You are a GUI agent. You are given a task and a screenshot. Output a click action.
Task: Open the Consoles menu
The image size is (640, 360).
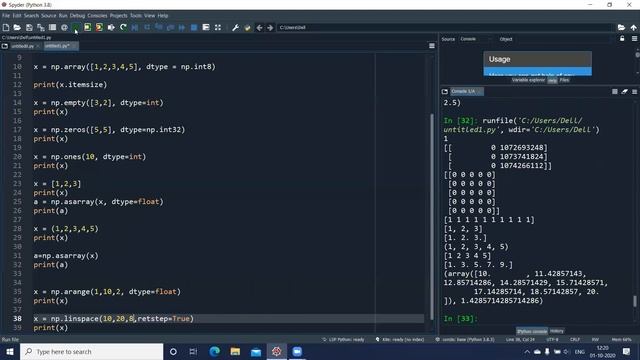[x=97, y=16]
